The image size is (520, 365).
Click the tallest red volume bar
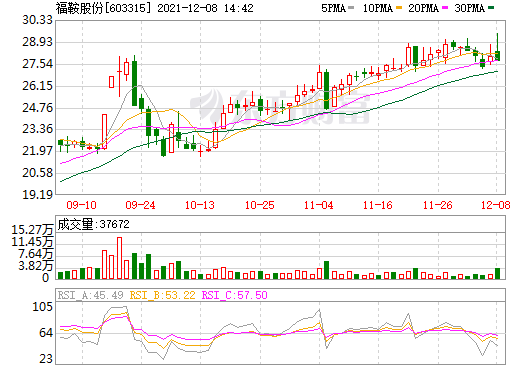click(x=119, y=258)
